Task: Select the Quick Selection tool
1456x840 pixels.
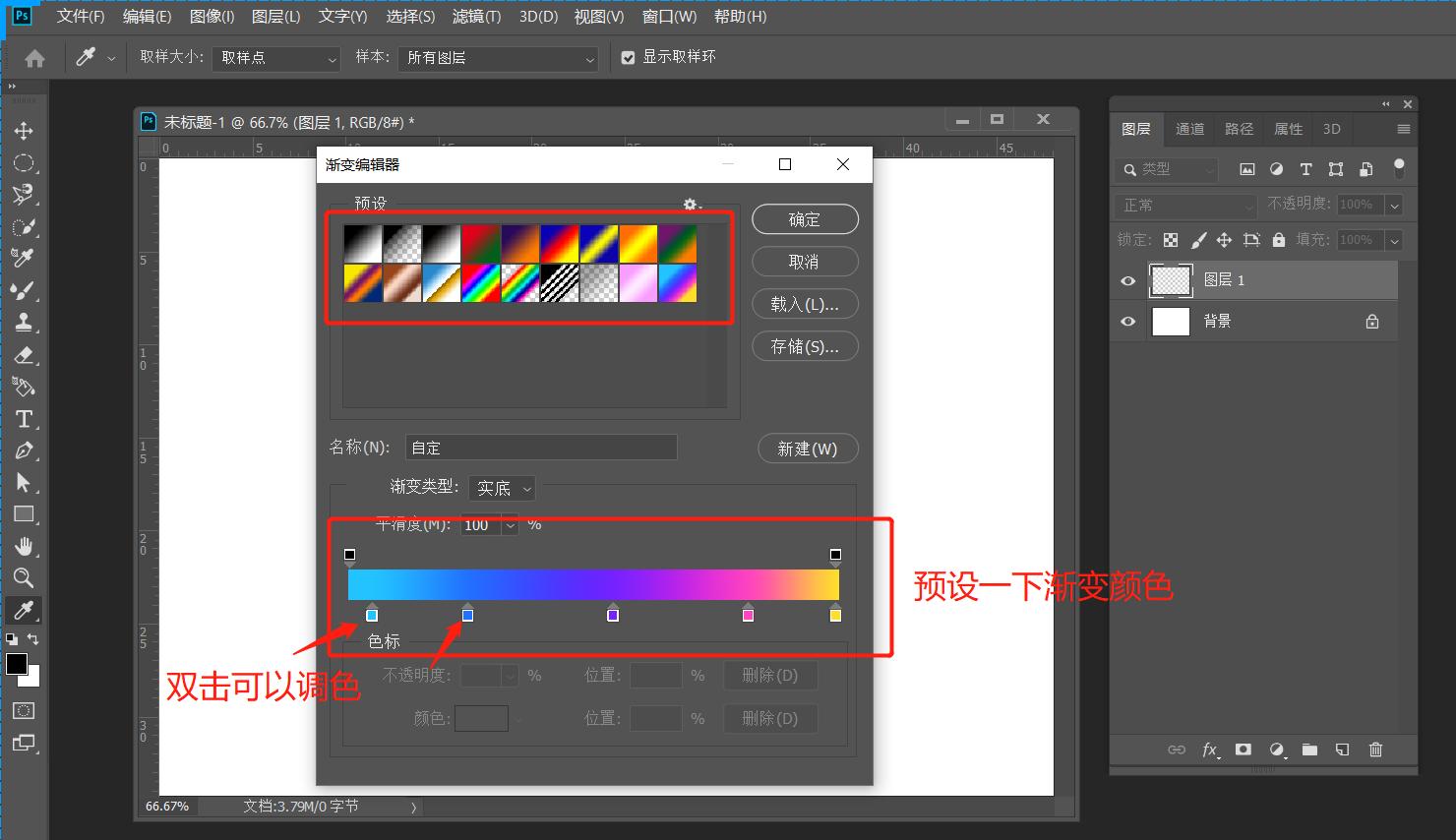Action: (24, 226)
